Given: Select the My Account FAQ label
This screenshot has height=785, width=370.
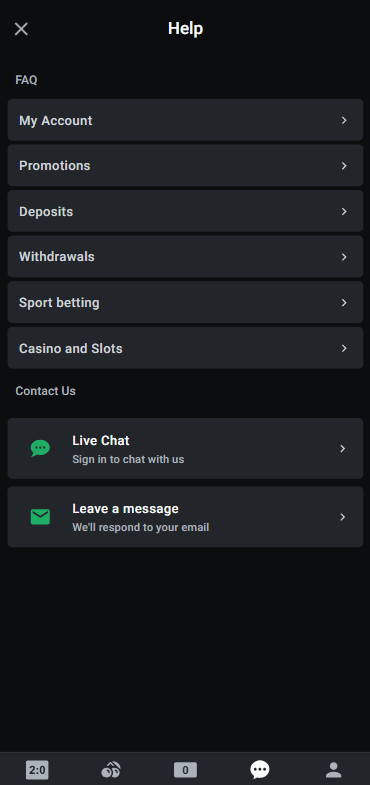Looking at the screenshot, I should click(56, 121).
